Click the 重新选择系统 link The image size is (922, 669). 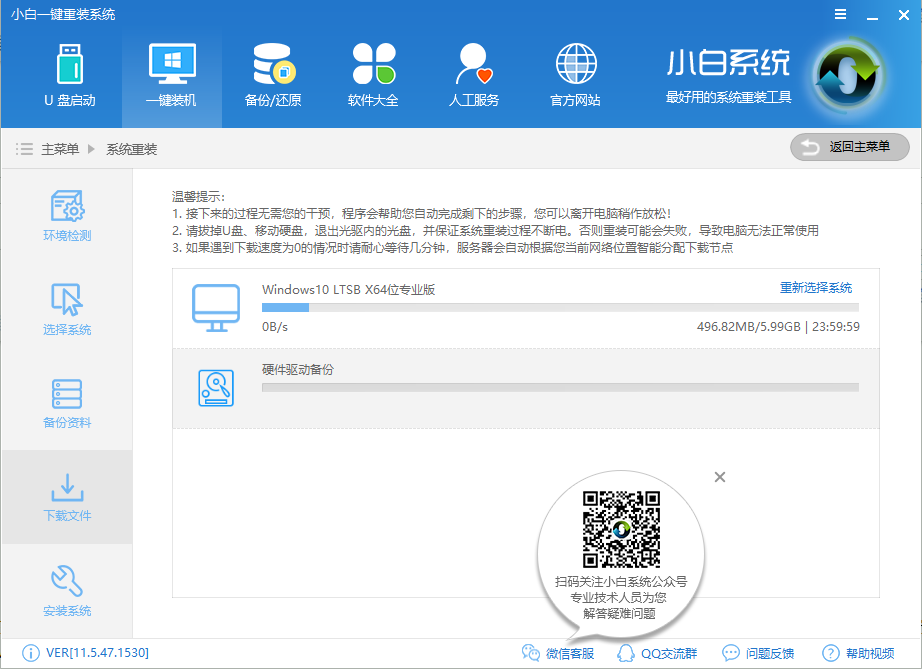click(x=814, y=287)
